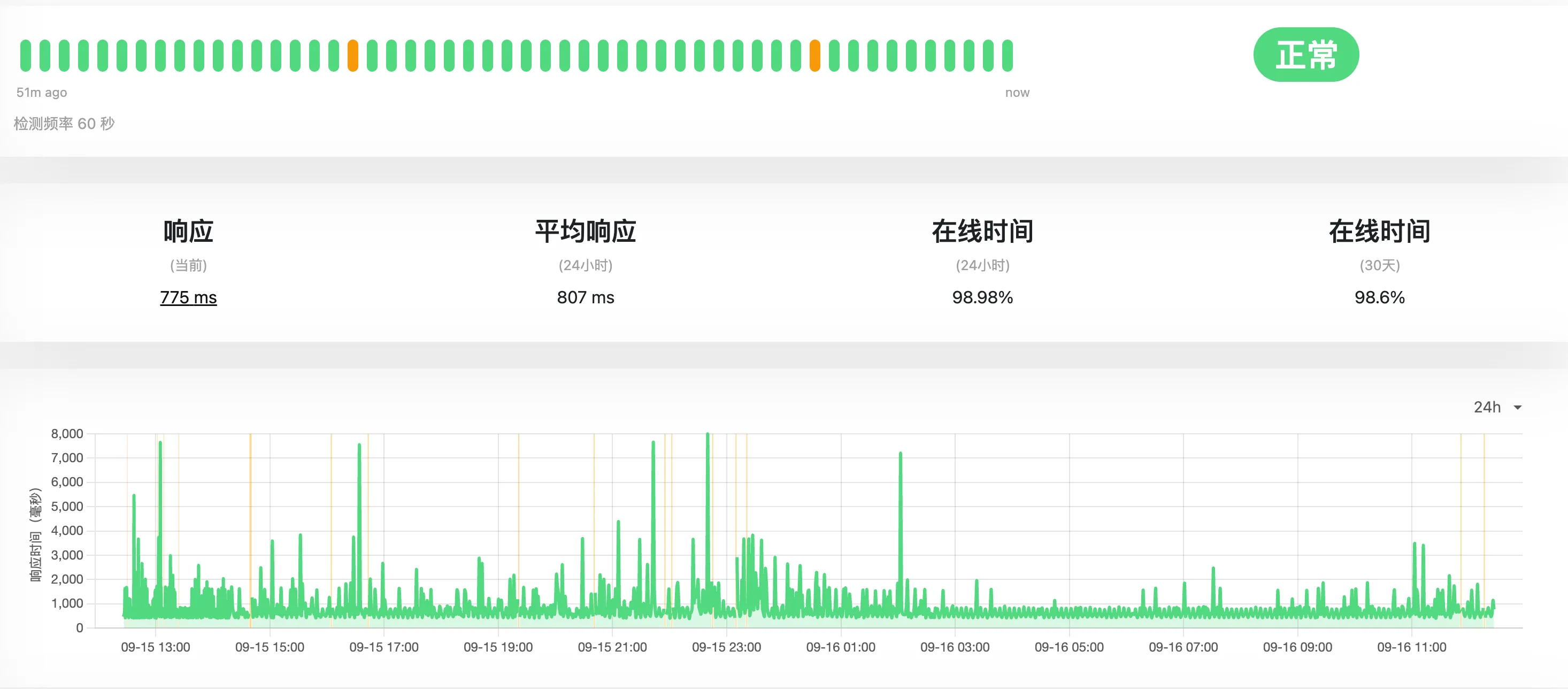The height and width of the screenshot is (689, 1568).
Task: Click the 98.6% 30-day uptime value
Action: 1379,297
